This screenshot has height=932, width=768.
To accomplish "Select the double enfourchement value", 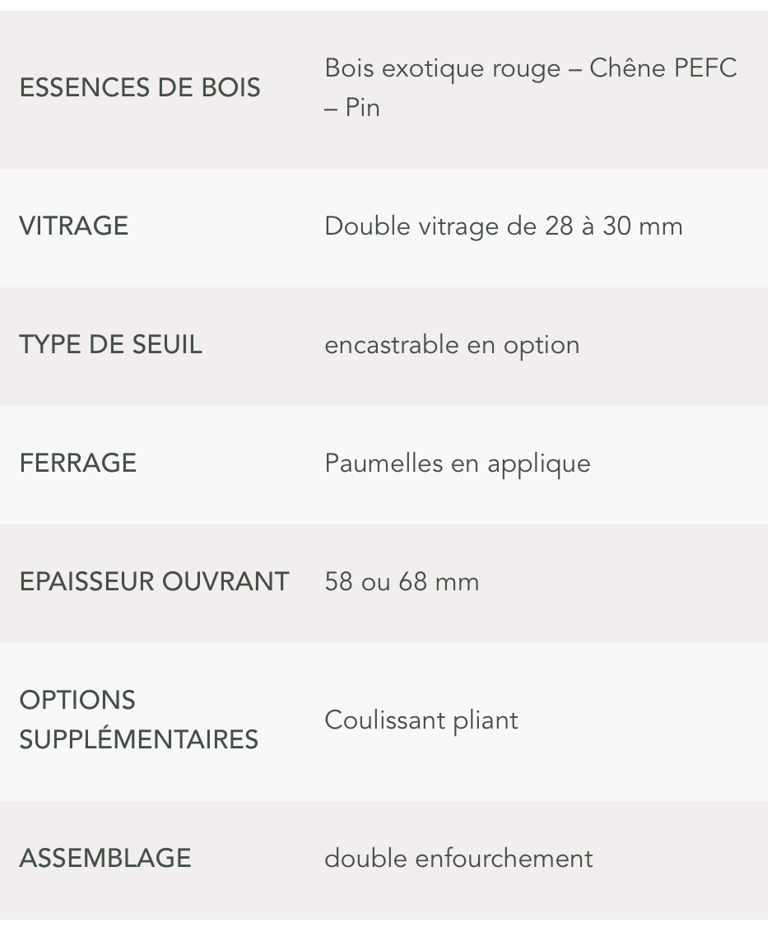I will pos(459,859).
